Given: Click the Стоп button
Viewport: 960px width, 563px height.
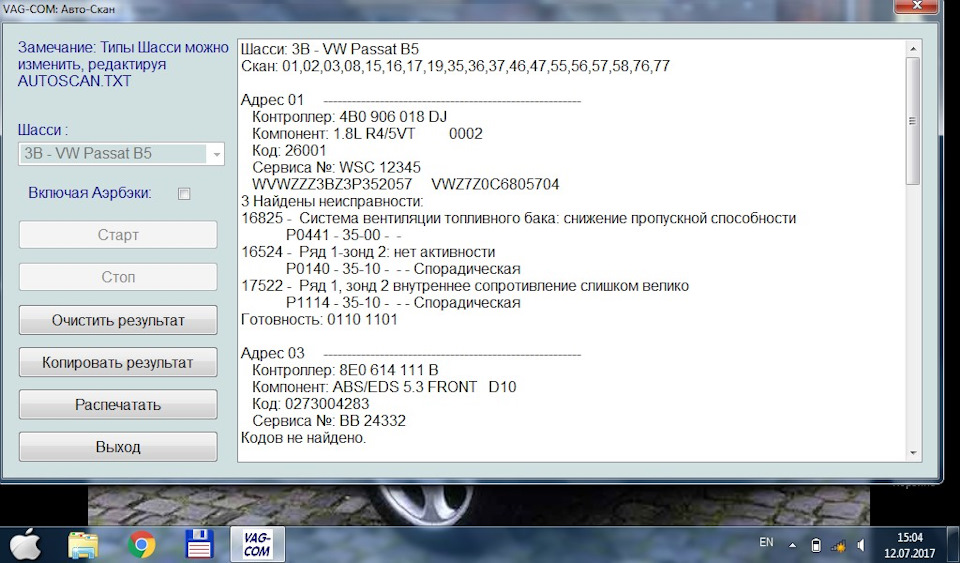Looking at the screenshot, I should coord(118,277).
